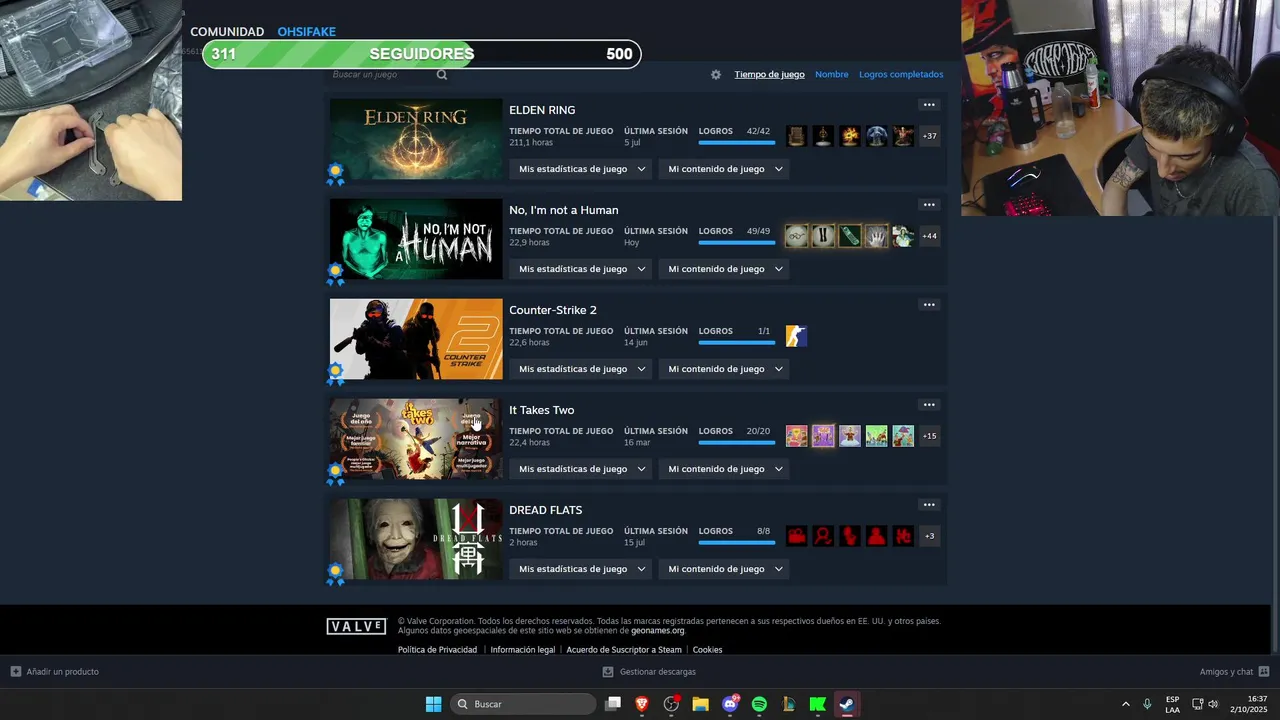Click first No, I'm not a Human achievement icon
This screenshot has height=720, width=1280.
coord(796,236)
